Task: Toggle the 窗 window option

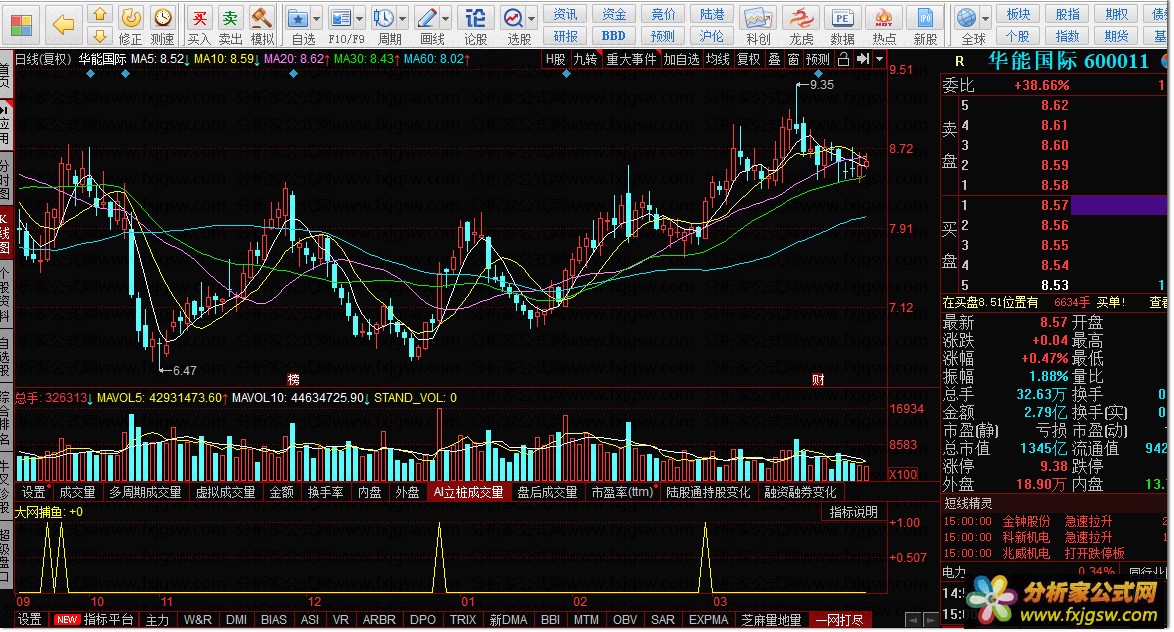Action: tap(793, 59)
